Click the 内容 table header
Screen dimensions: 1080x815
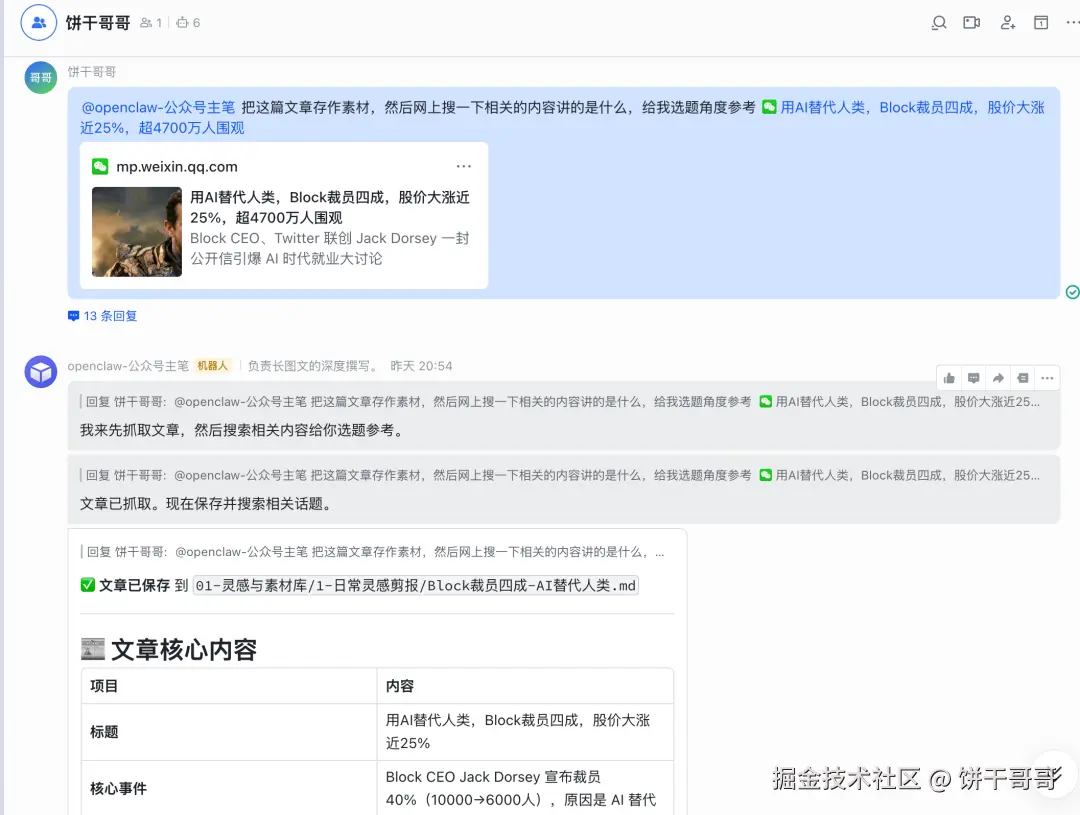(525, 685)
